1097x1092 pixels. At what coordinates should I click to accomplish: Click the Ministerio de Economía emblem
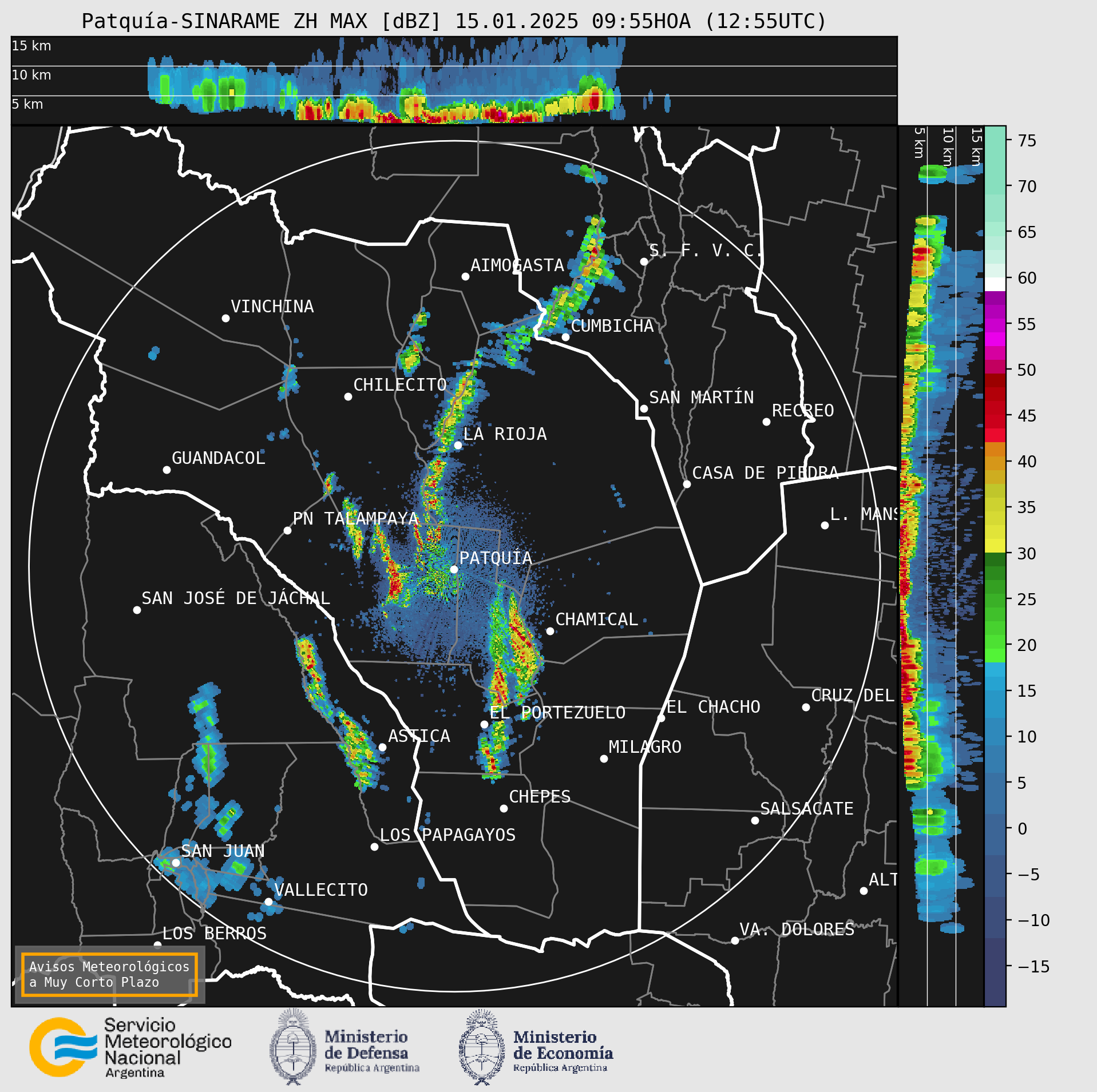pyautogui.click(x=482, y=1047)
